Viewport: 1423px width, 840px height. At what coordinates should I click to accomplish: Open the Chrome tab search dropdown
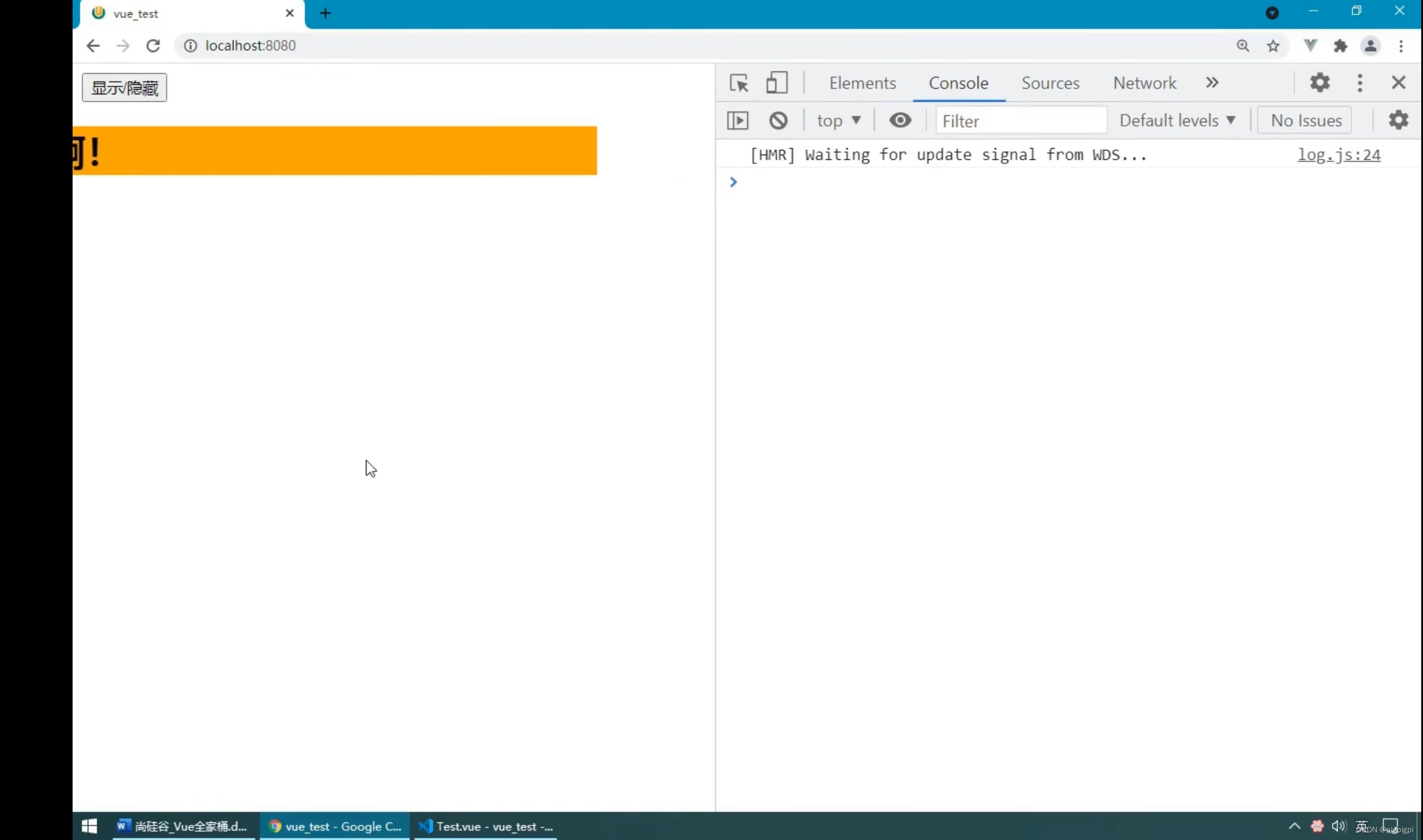pyautogui.click(x=1272, y=12)
